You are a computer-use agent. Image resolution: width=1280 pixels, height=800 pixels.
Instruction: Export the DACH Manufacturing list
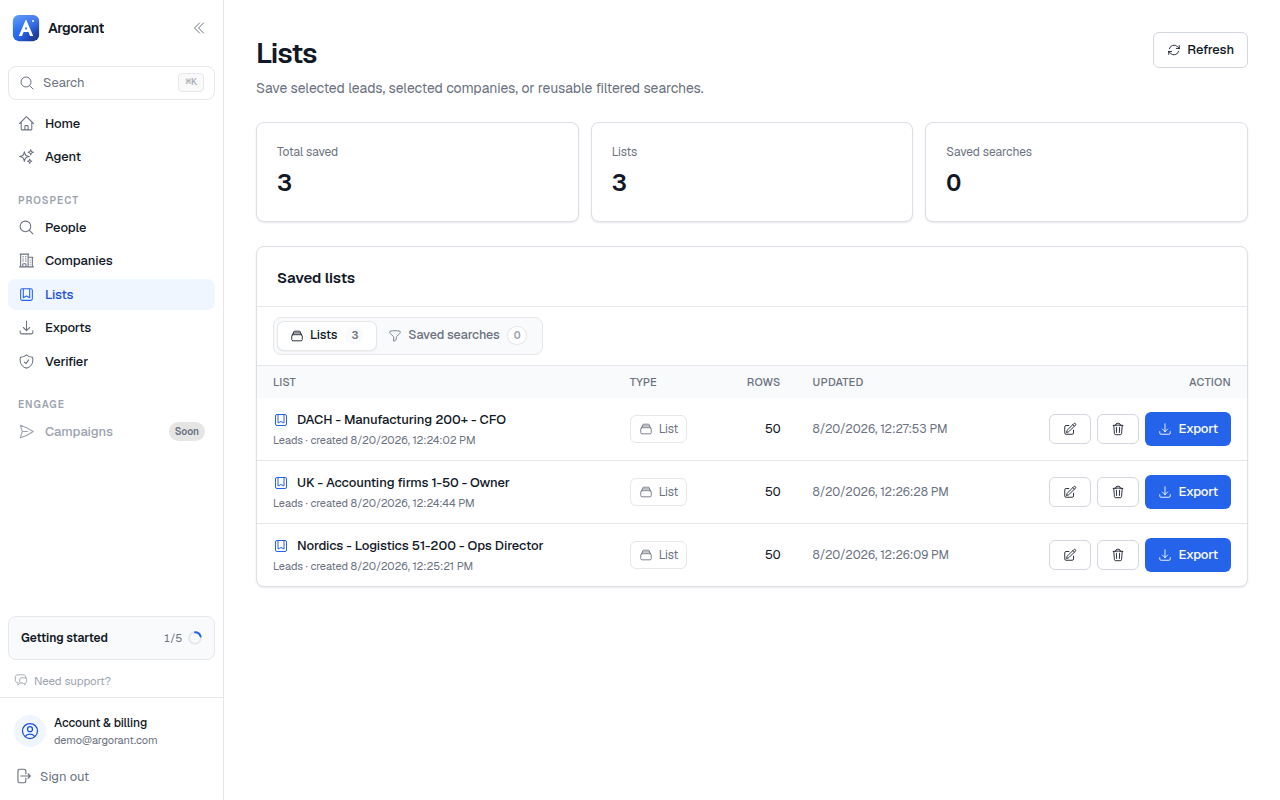tap(1188, 429)
